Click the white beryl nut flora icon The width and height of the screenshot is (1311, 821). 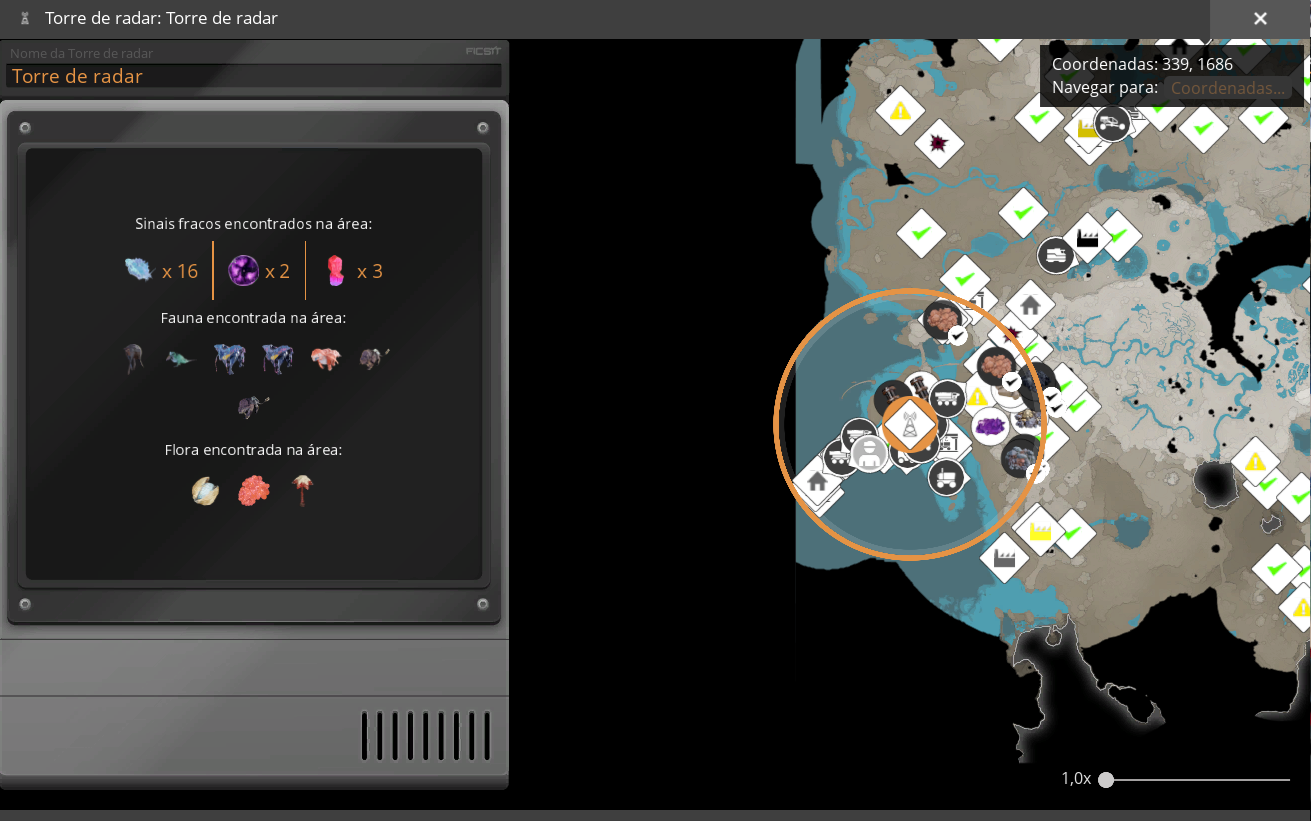205,490
